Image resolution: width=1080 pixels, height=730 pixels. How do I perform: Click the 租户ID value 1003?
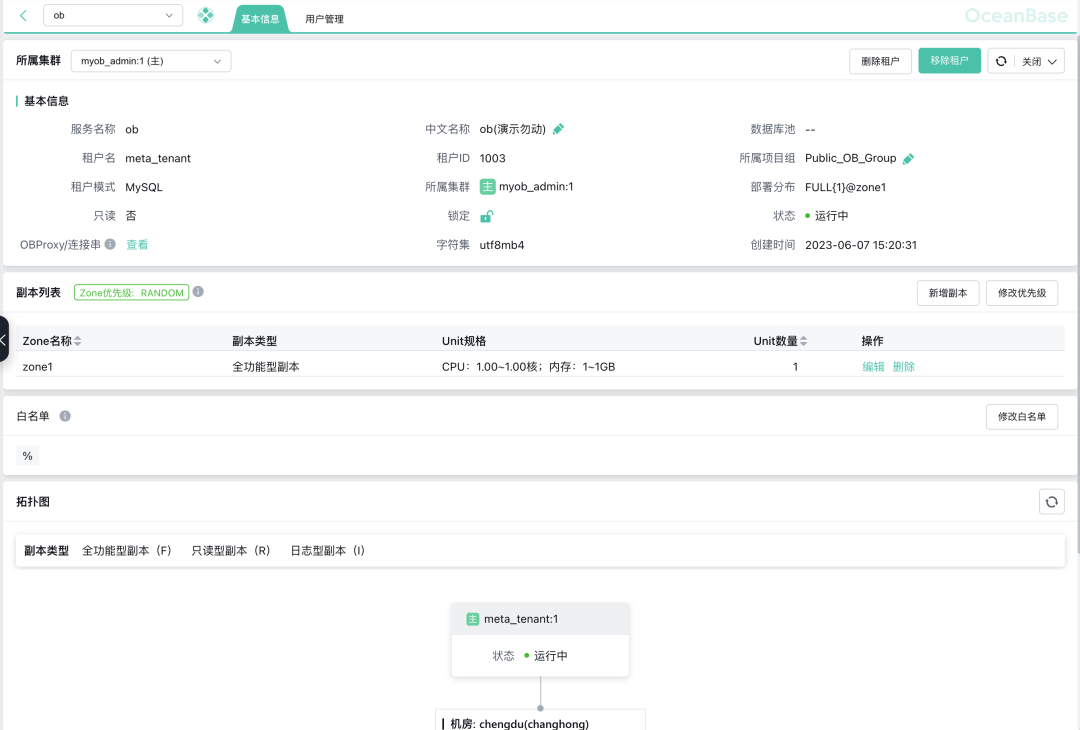click(492, 158)
